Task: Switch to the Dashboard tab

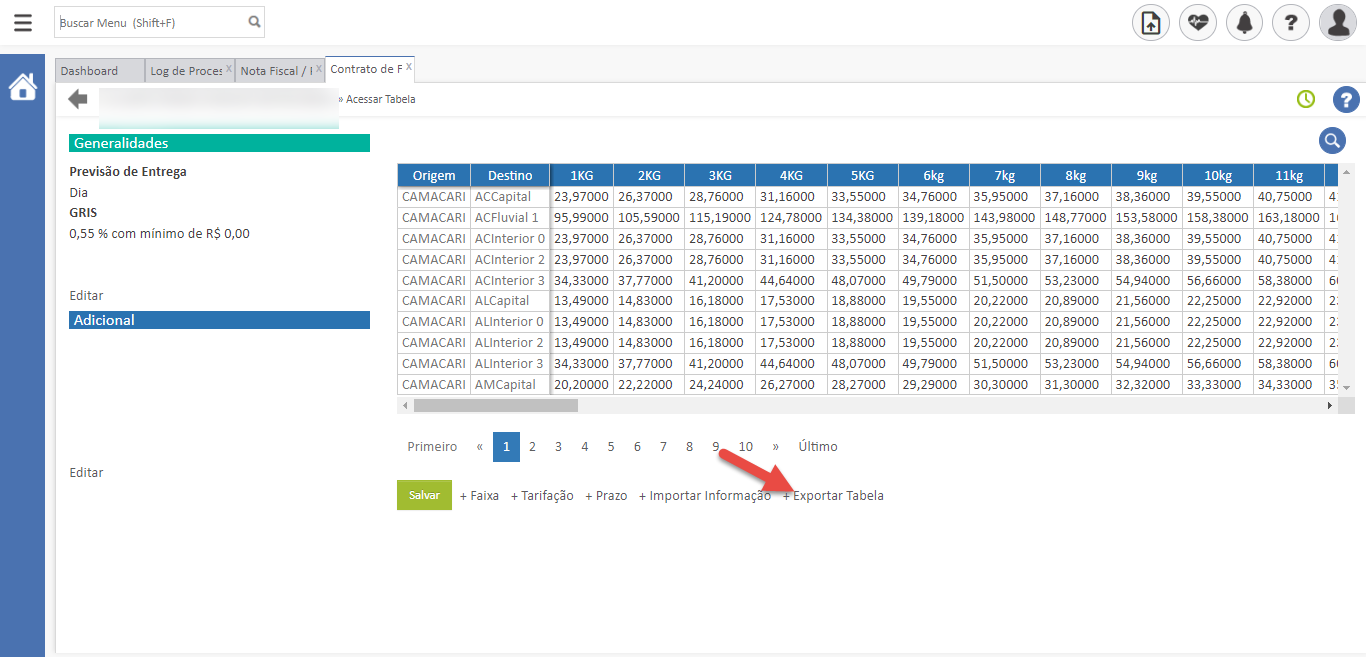Action: click(x=97, y=69)
